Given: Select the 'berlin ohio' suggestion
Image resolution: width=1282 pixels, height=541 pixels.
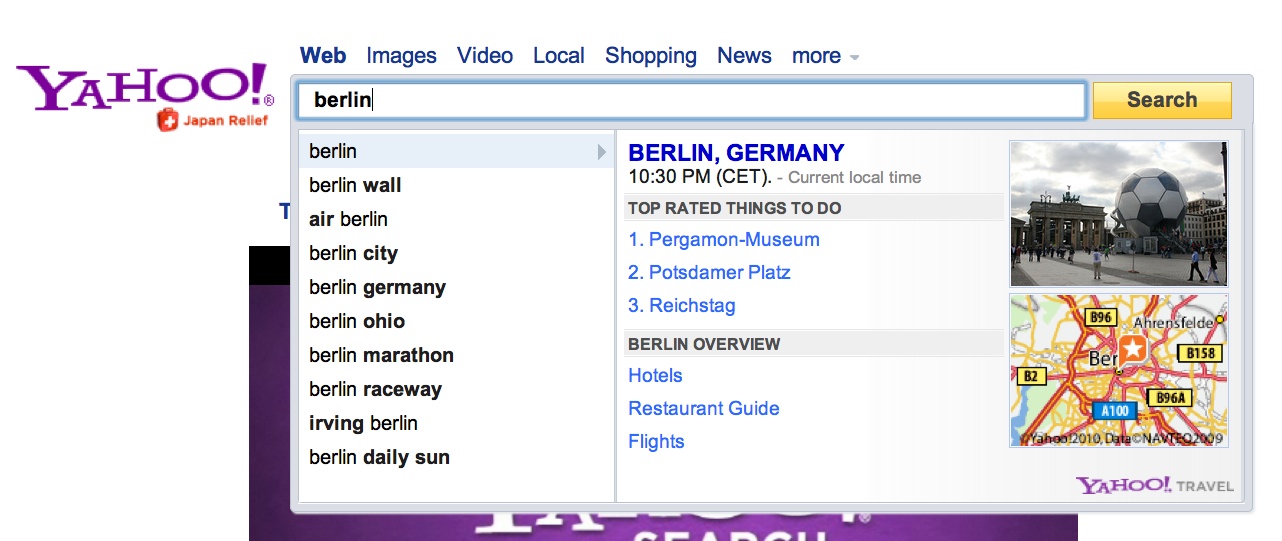Looking at the screenshot, I should tap(457, 322).
